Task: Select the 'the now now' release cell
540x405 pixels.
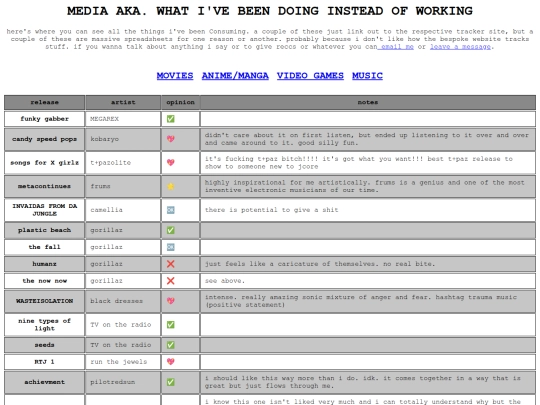Action: (x=44, y=281)
